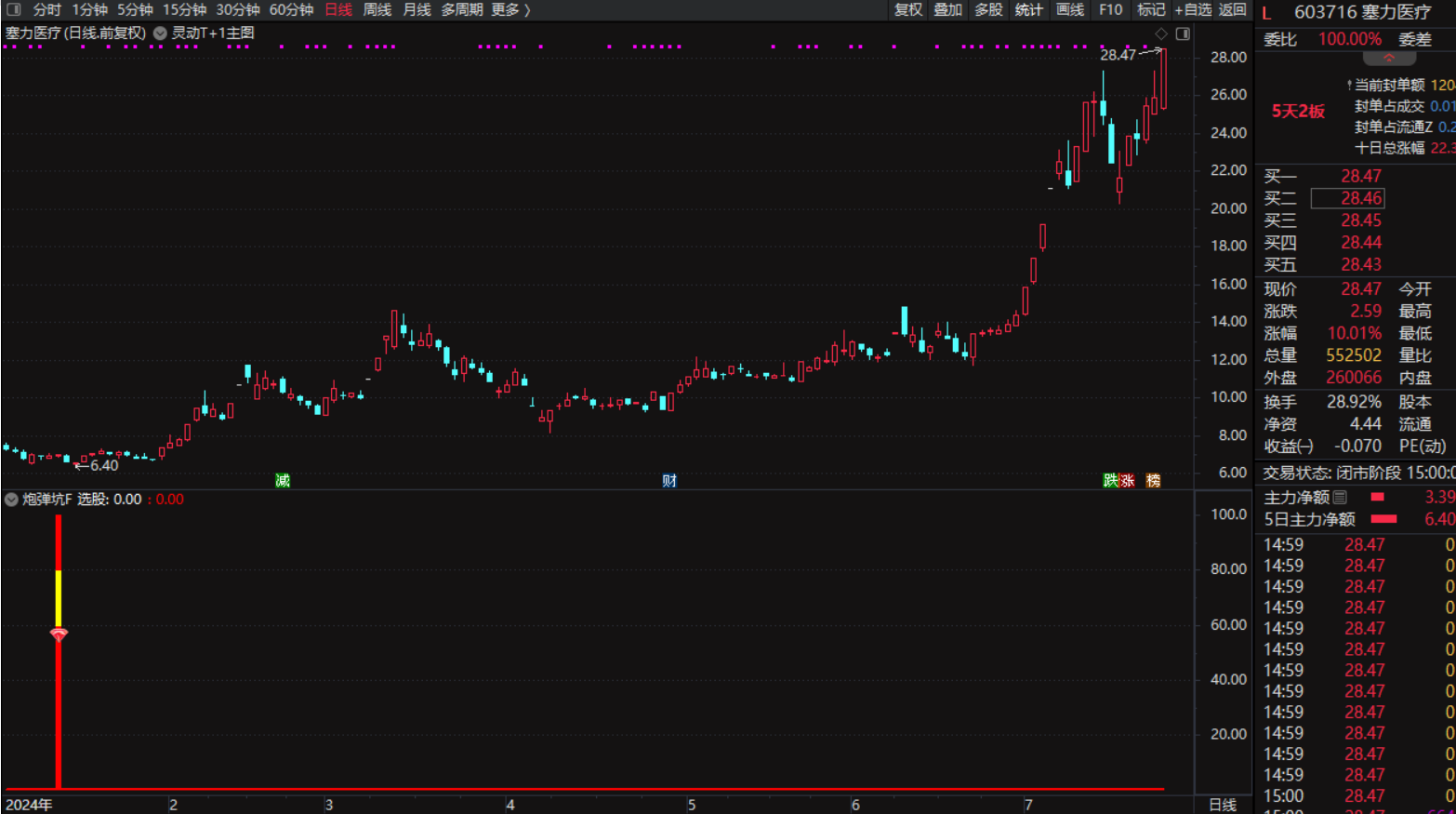
Task: Click the +自选 add to watchlist button
Action: click(x=1192, y=9)
